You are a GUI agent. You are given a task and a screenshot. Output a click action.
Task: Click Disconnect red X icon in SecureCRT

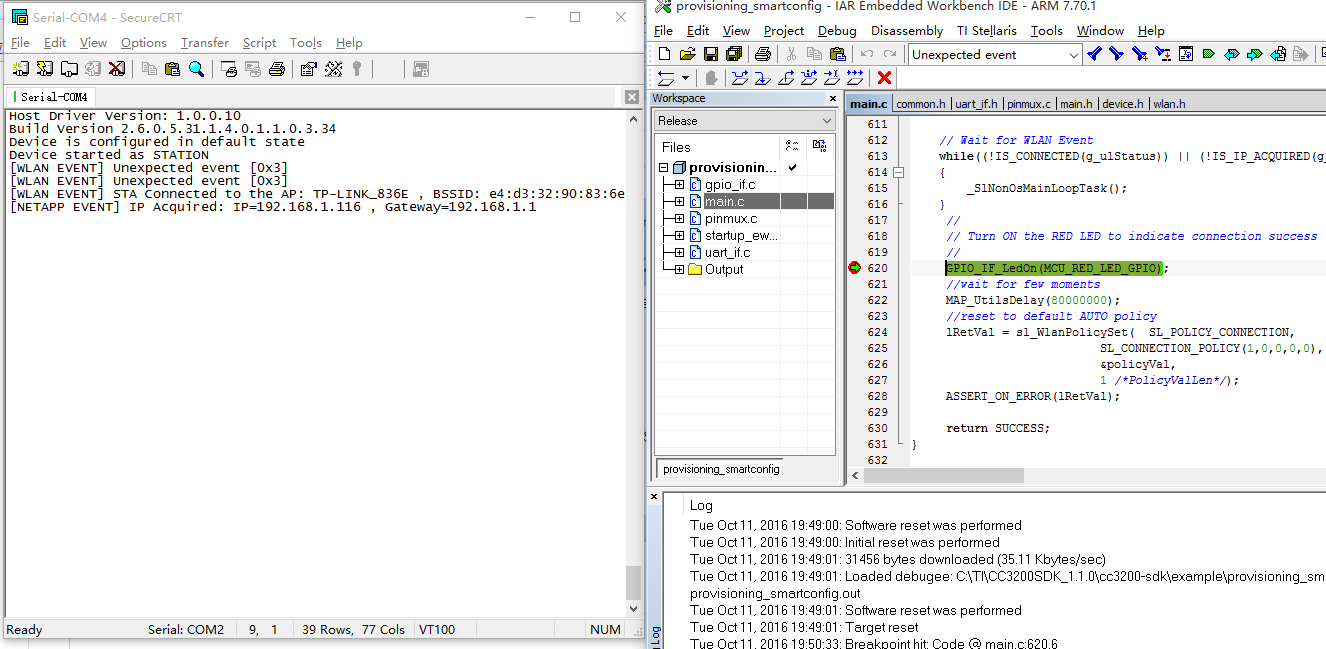pos(117,69)
